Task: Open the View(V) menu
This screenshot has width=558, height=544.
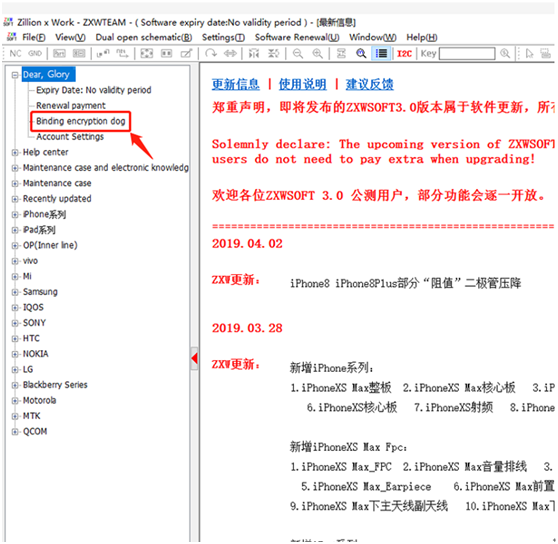Action: point(70,37)
